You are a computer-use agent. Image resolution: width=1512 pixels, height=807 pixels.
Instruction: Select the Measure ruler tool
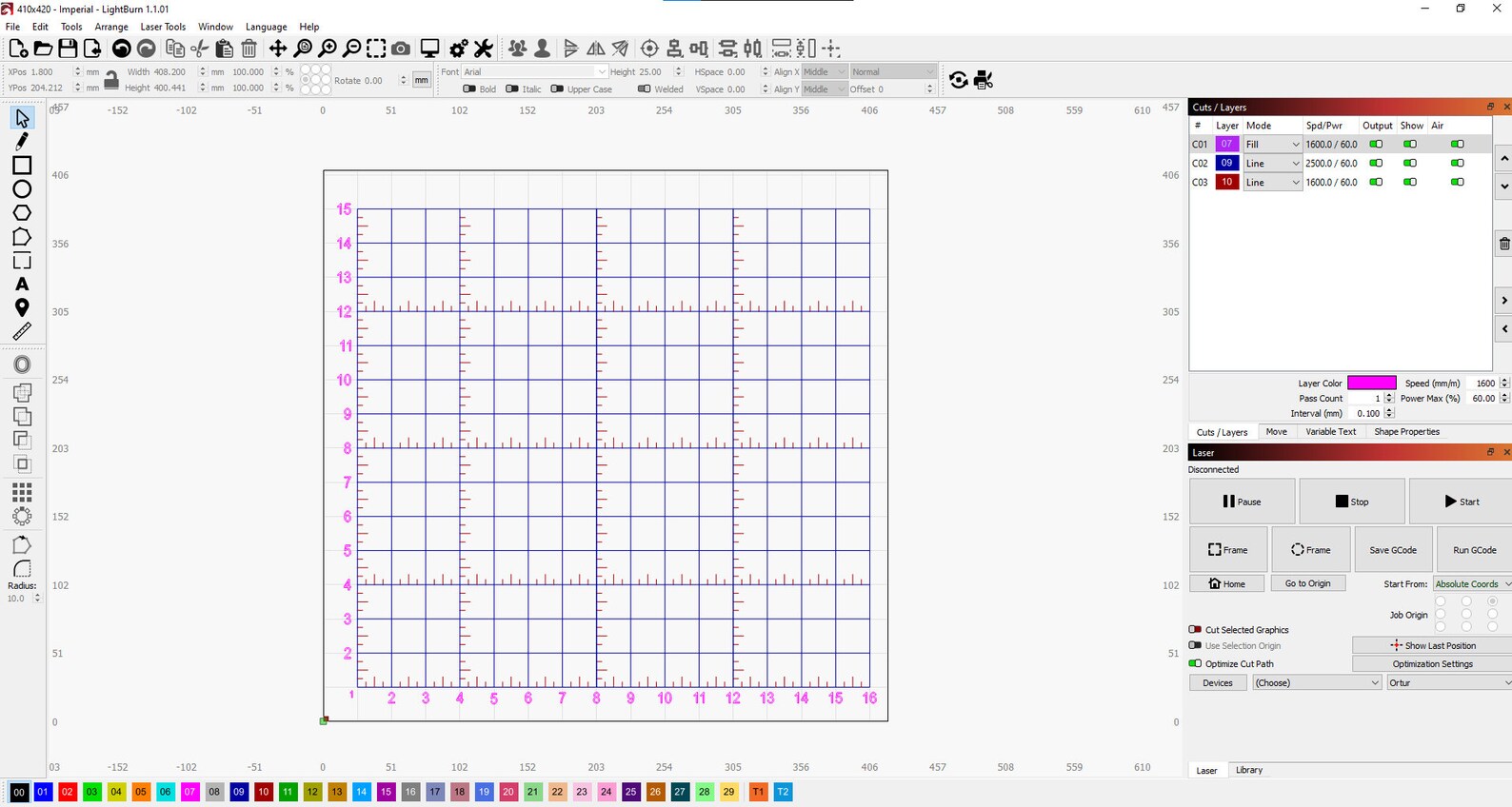[x=22, y=331]
